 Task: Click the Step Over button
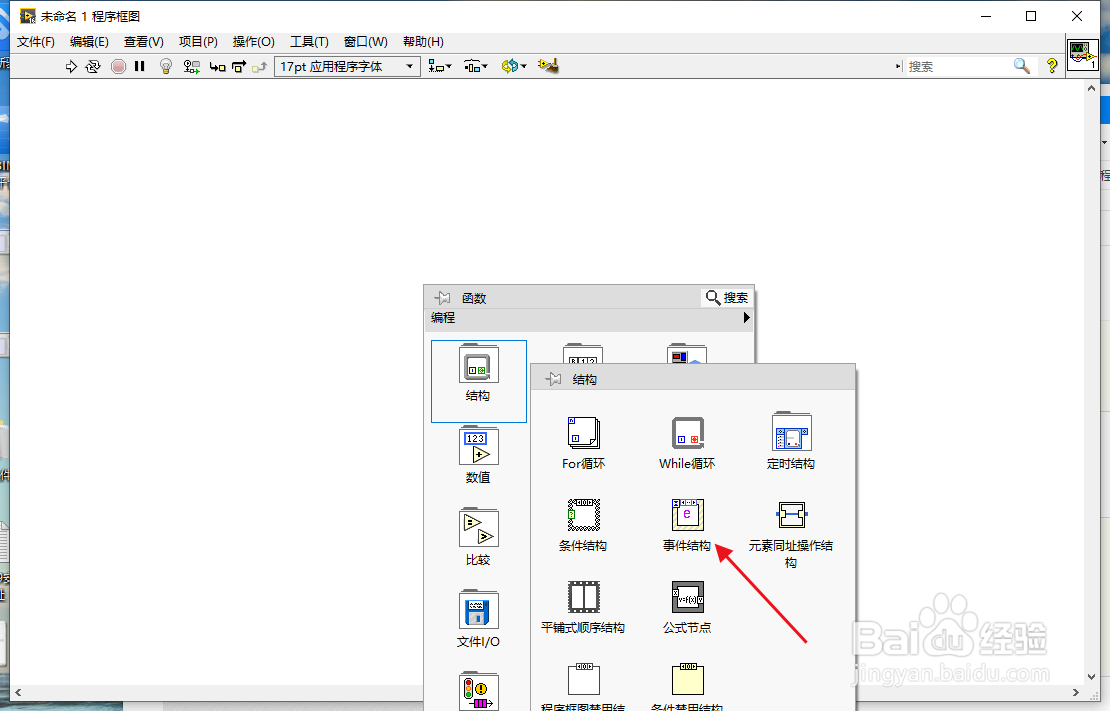tap(239, 67)
